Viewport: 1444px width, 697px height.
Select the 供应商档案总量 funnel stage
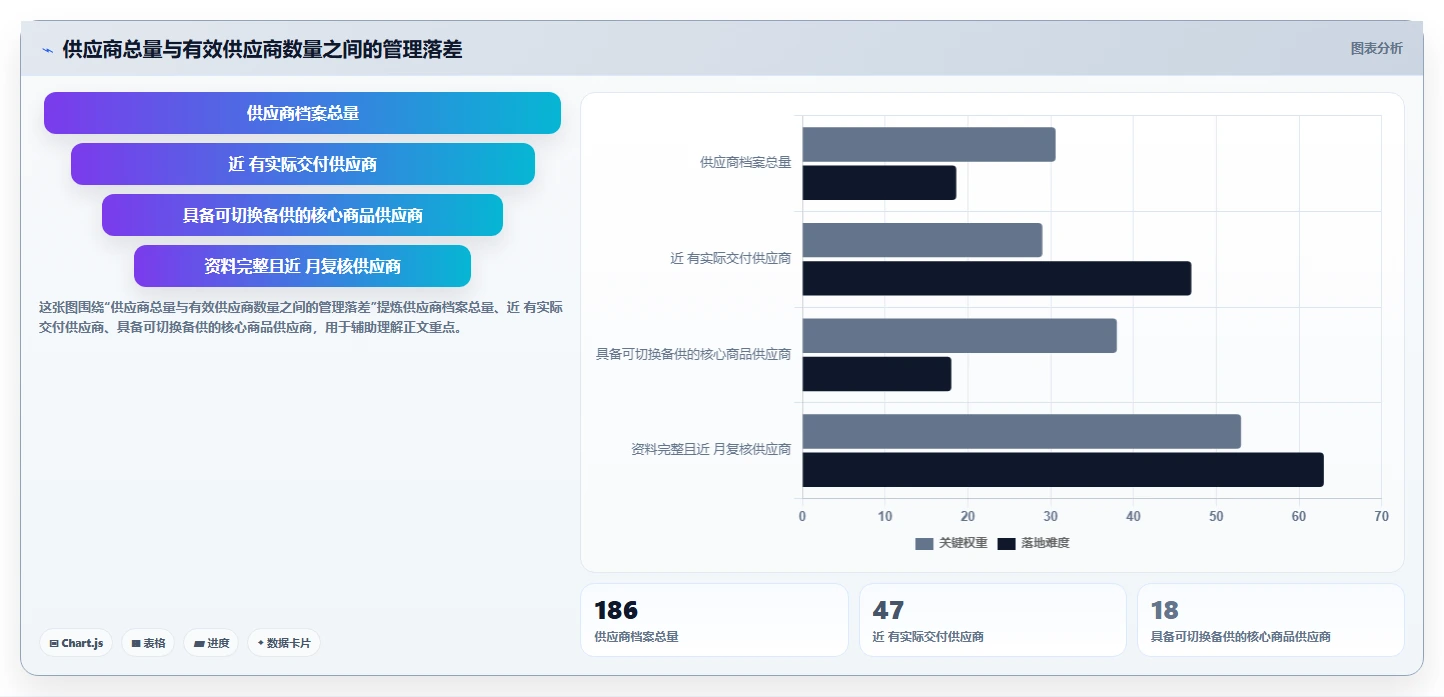click(x=302, y=113)
